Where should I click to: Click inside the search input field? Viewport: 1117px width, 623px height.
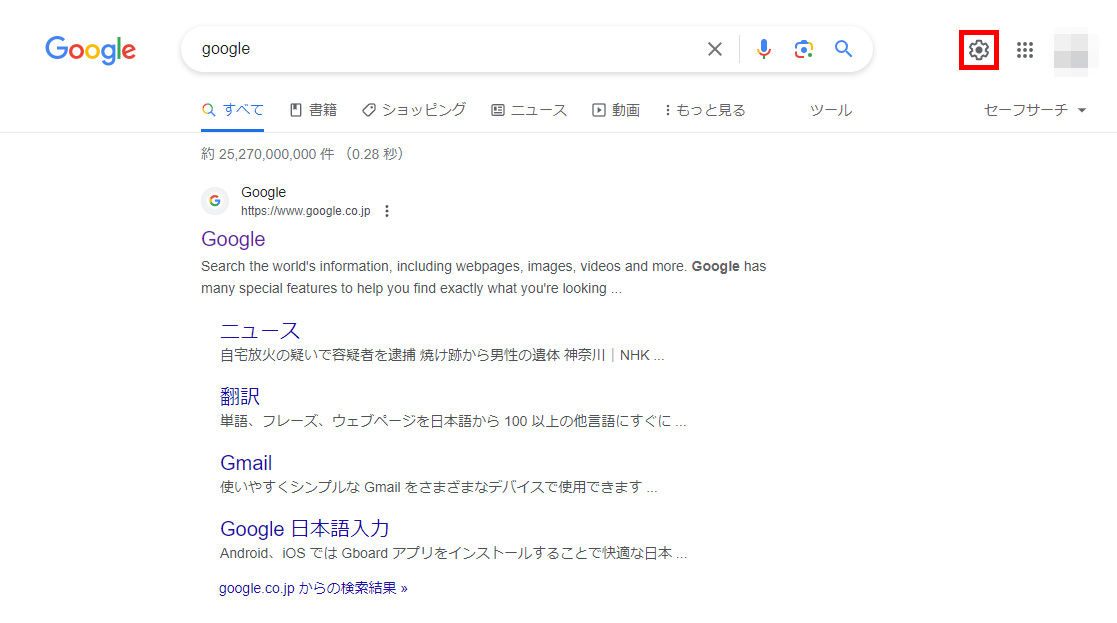[440, 49]
